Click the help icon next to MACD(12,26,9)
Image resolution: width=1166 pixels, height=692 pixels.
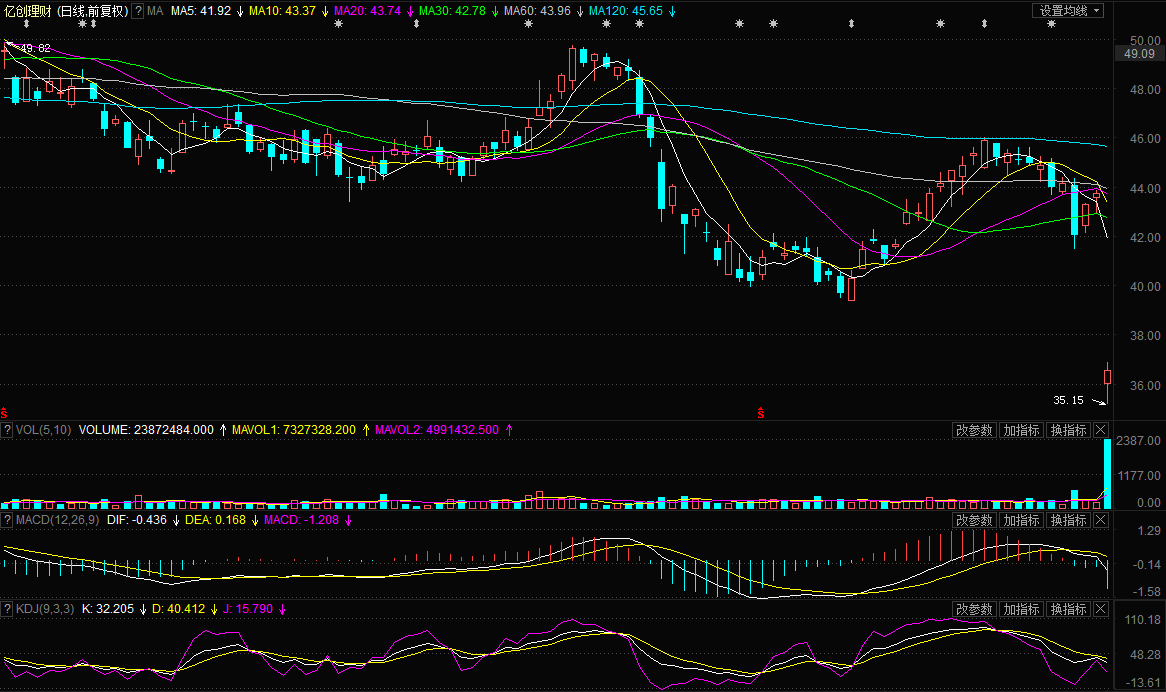(x=8, y=520)
